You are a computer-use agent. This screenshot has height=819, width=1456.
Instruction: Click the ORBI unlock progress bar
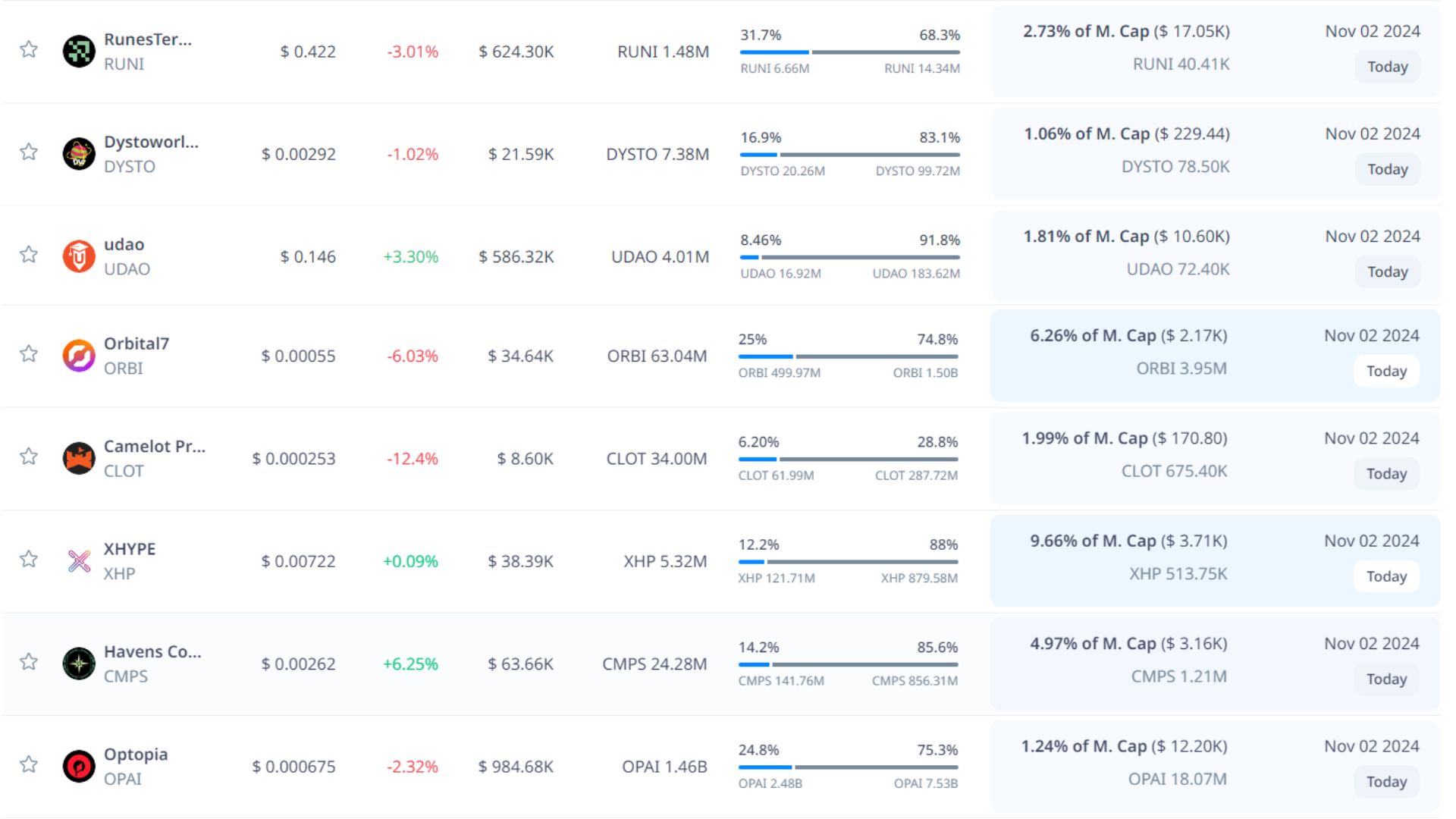[848, 356]
